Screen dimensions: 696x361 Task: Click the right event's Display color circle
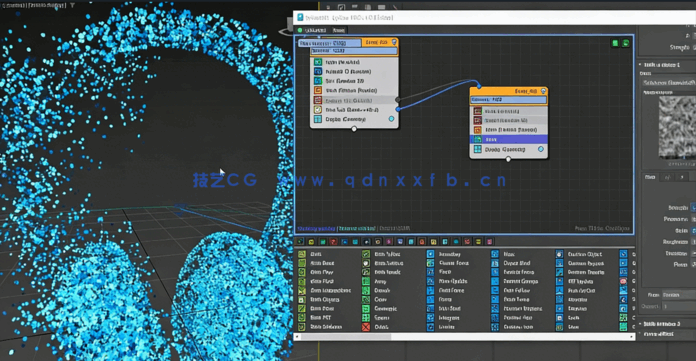point(541,149)
